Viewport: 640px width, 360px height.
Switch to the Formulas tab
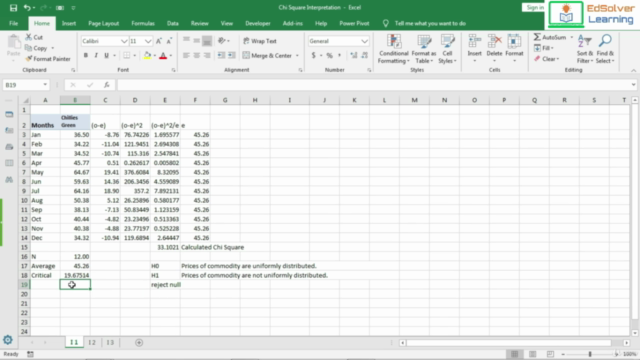(143, 24)
